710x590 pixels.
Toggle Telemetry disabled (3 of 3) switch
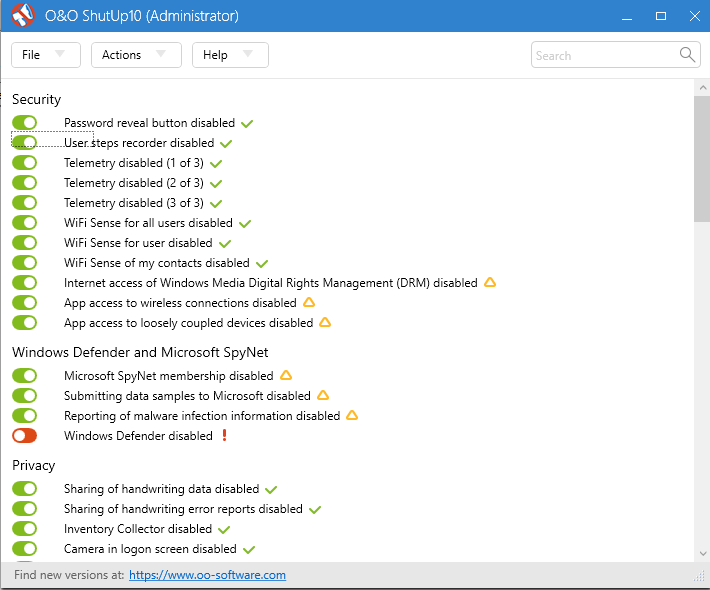tap(24, 202)
